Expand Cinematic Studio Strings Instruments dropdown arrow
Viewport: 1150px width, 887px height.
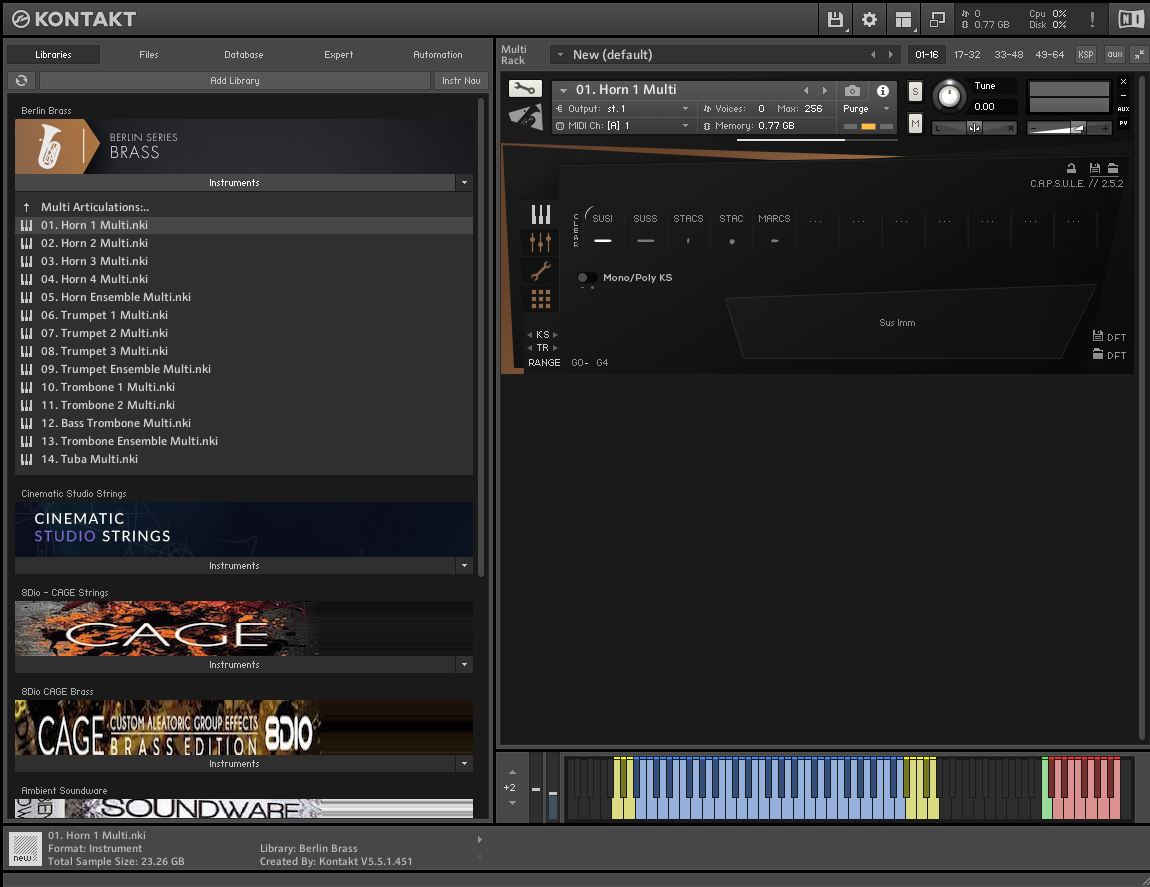pos(464,566)
